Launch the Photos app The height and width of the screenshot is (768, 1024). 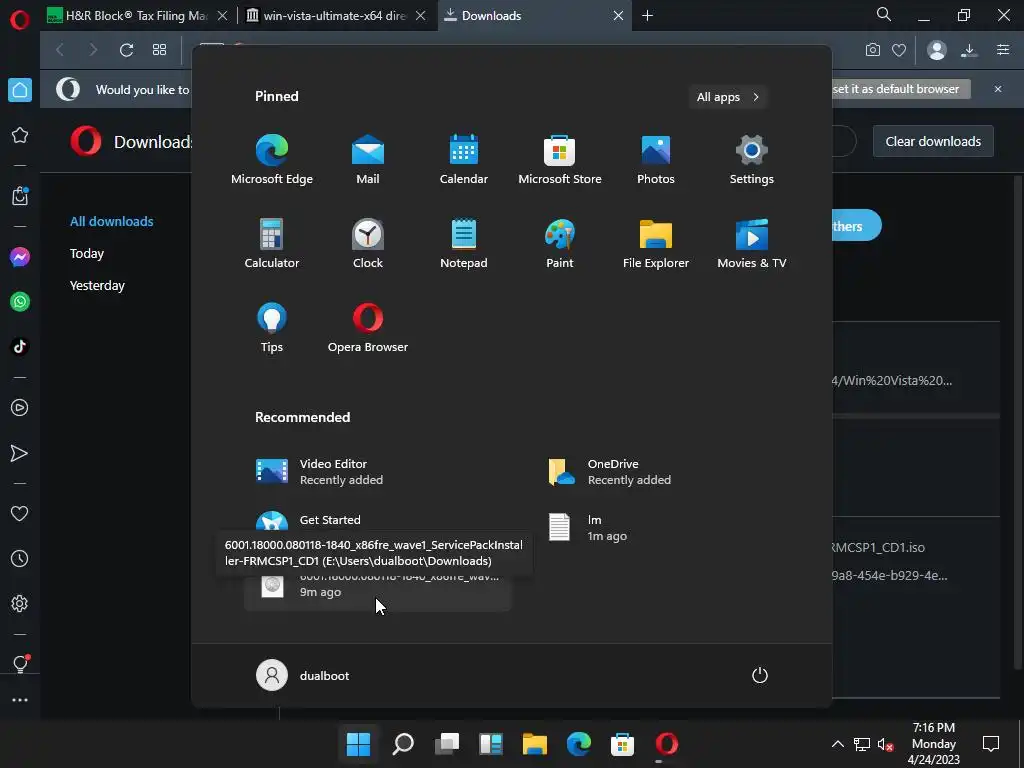coord(656,160)
